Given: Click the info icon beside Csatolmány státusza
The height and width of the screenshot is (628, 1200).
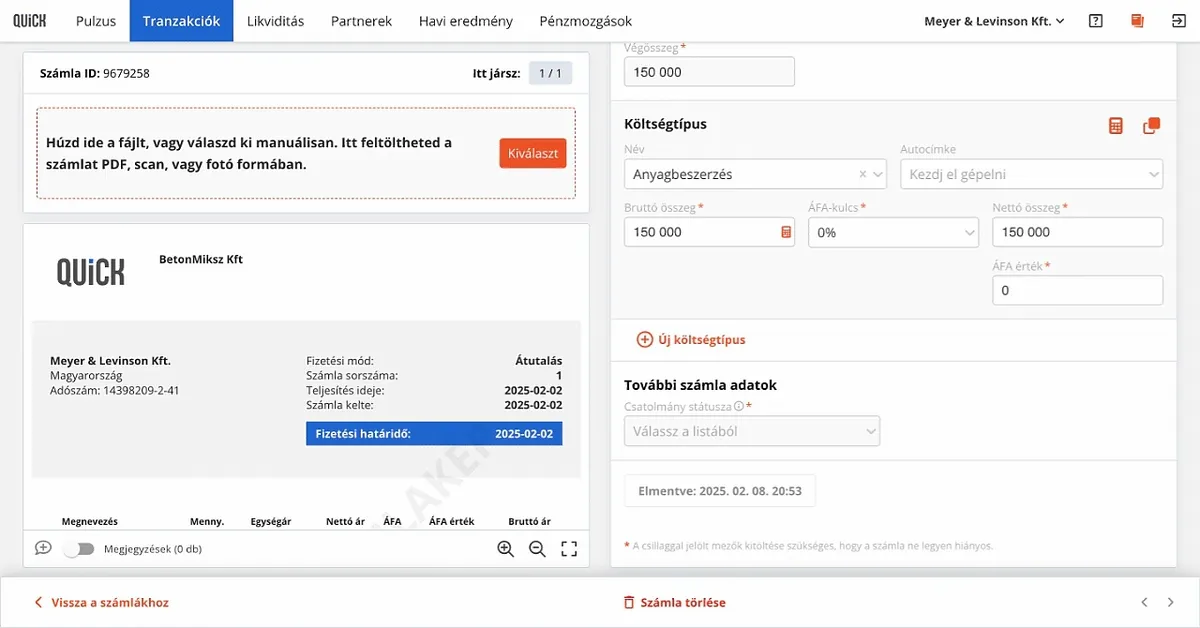Looking at the screenshot, I should pyautogui.click(x=739, y=407).
